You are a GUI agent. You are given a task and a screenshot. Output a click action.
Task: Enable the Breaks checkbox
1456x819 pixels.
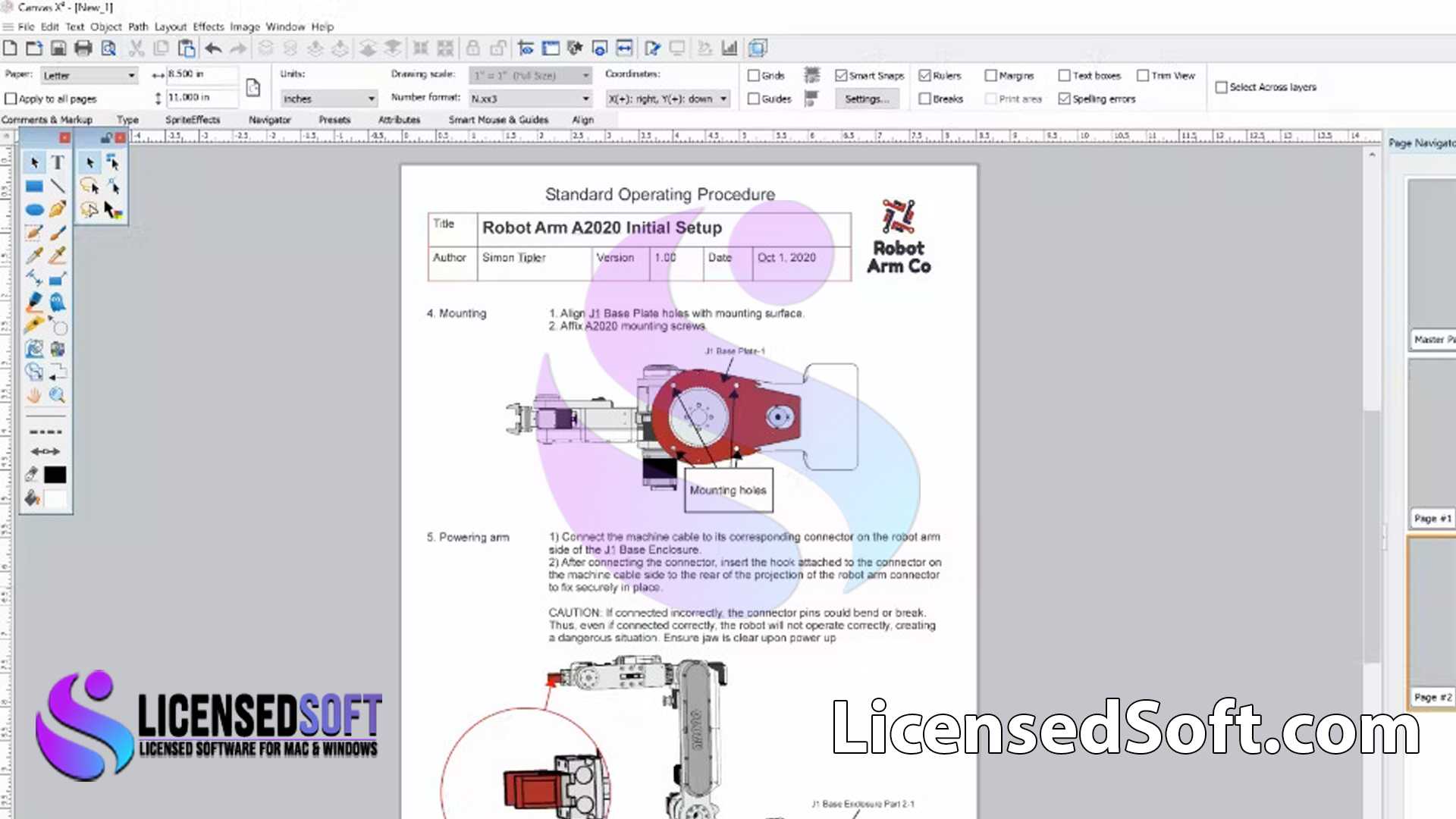point(924,99)
